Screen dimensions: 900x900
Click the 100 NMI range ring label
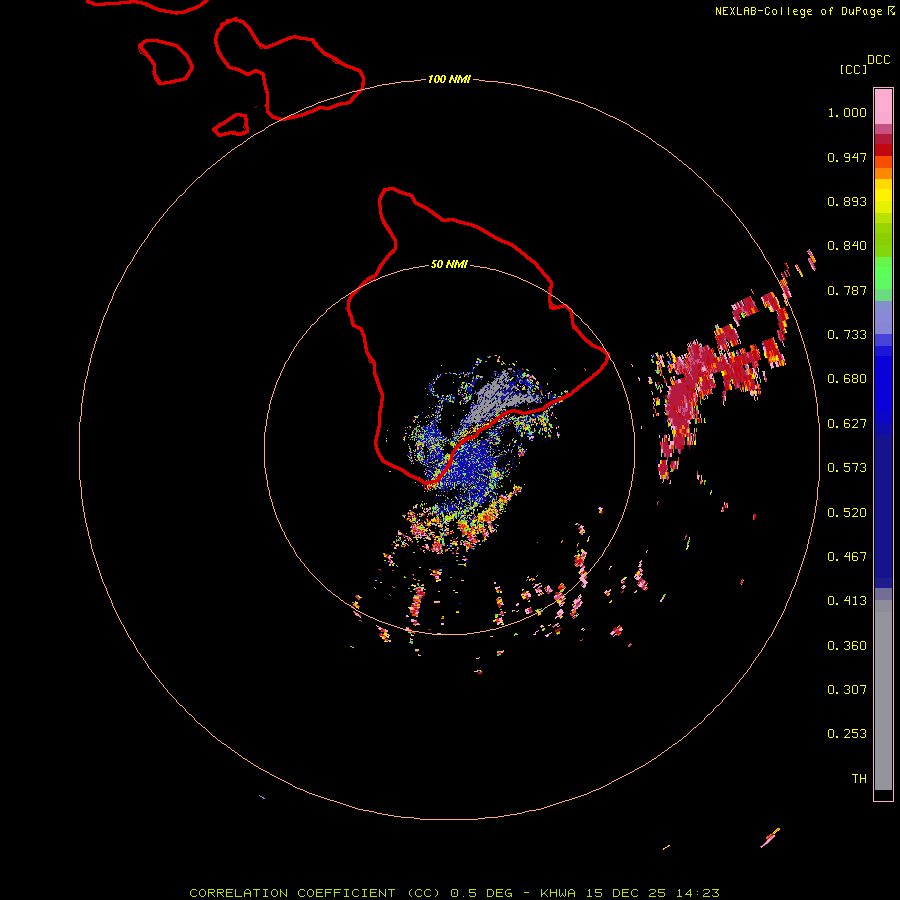coord(449,79)
